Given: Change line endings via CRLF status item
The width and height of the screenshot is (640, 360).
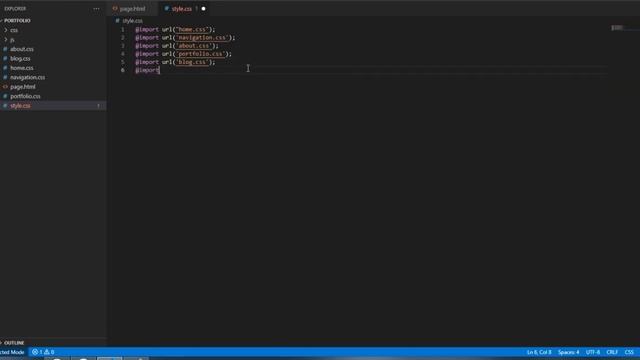Looking at the screenshot, I should (x=612, y=352).
